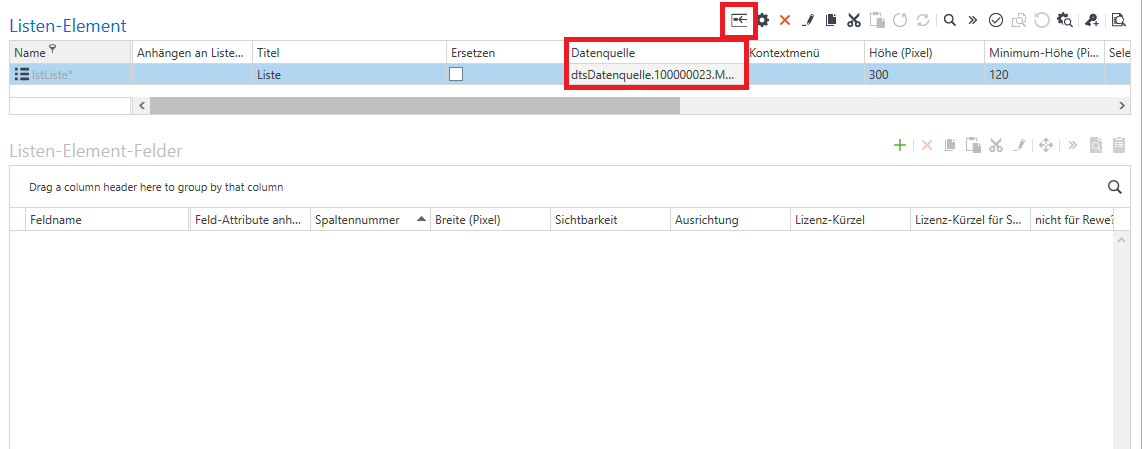
Task: Add a new field with the green plus
Action: [899, 146]
